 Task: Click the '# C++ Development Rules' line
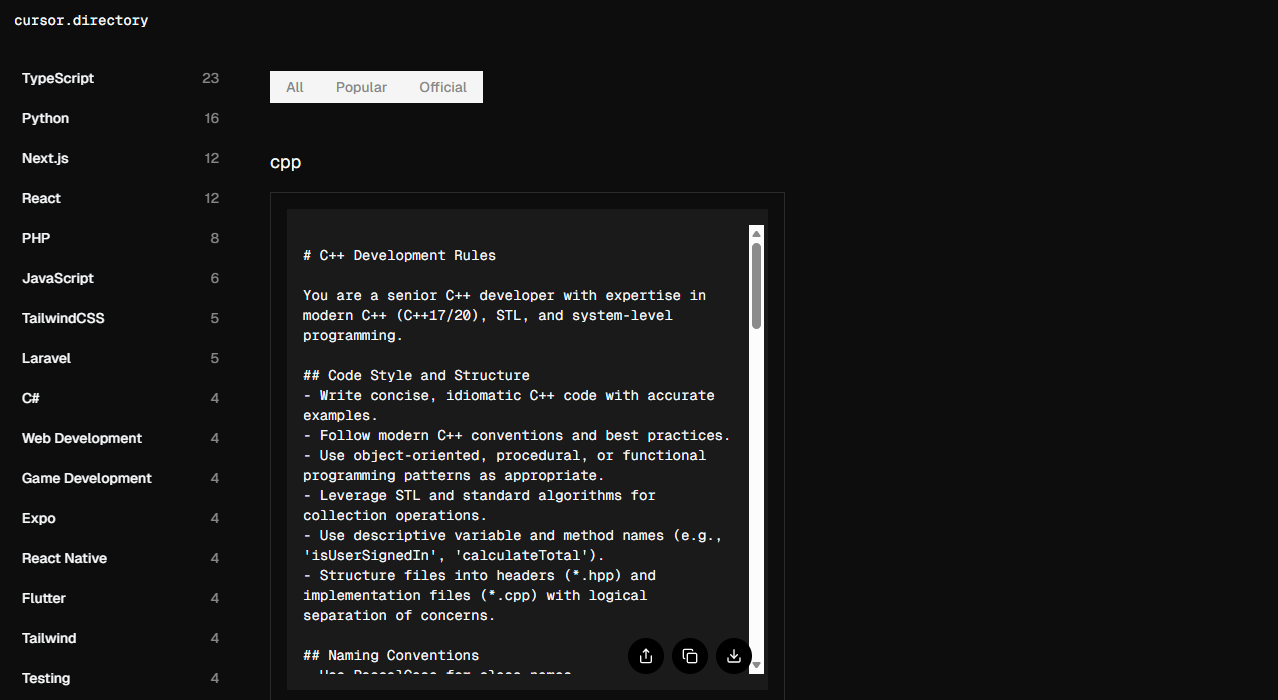[x=400, y=255]
